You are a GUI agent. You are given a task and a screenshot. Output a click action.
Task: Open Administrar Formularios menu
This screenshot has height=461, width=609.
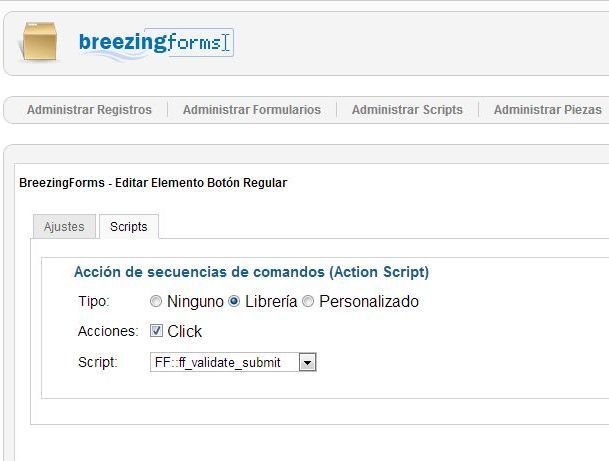tap(252, 110)
